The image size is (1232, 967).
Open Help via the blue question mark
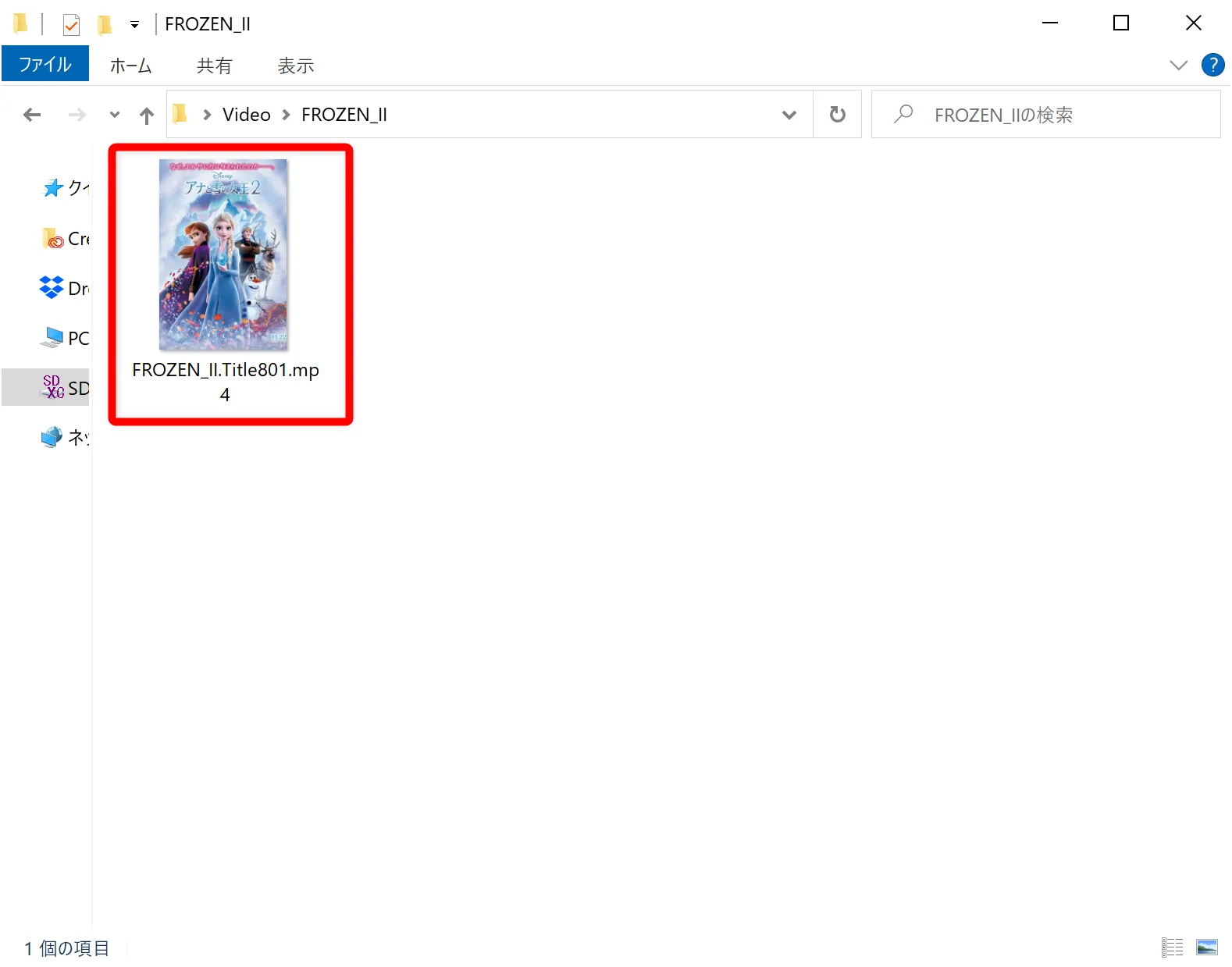(1212, 65)
